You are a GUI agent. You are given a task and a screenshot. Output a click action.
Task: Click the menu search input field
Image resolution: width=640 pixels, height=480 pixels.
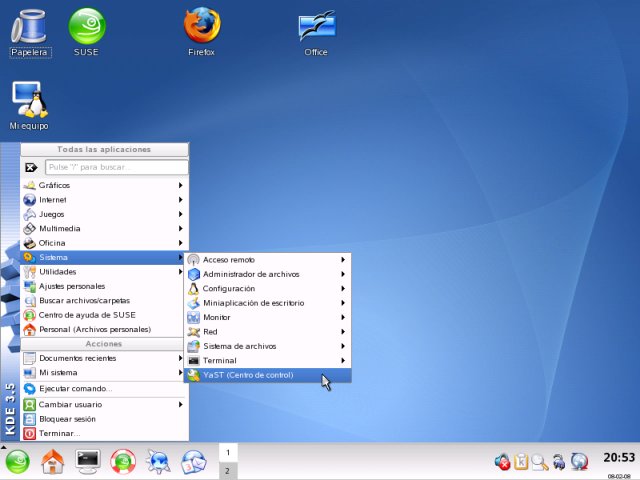click(117, 167)
